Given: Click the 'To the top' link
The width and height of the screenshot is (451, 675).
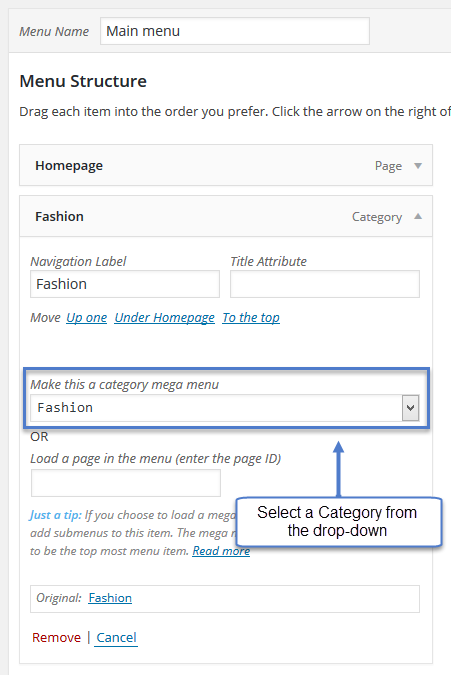Looking at the screenshot, I should coord(251,318).
